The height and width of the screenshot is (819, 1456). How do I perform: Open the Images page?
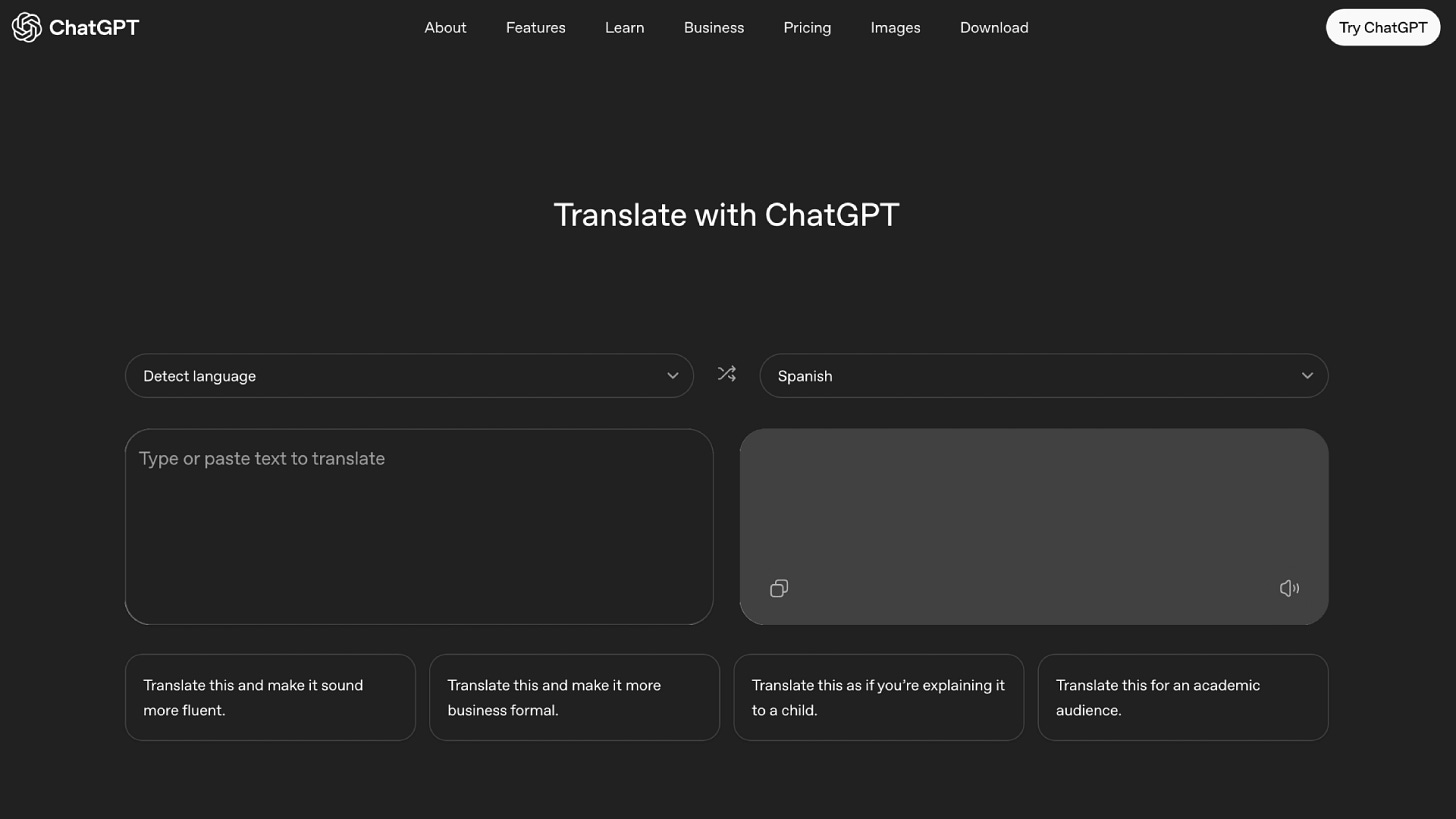(895, 27)
